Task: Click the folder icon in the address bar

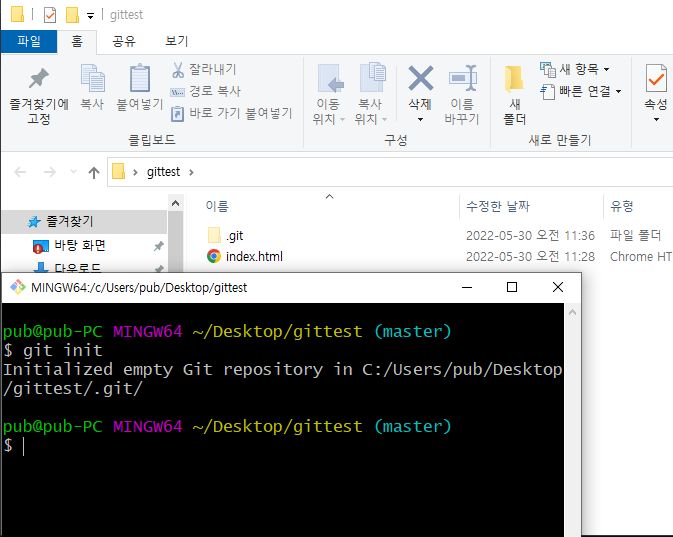Action: click(118, 171)
